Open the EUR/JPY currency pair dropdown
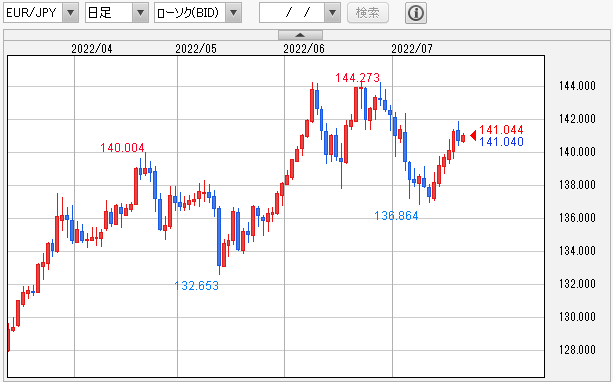The width and height of the screenshot is (613, 382). (x=71, y=13)
